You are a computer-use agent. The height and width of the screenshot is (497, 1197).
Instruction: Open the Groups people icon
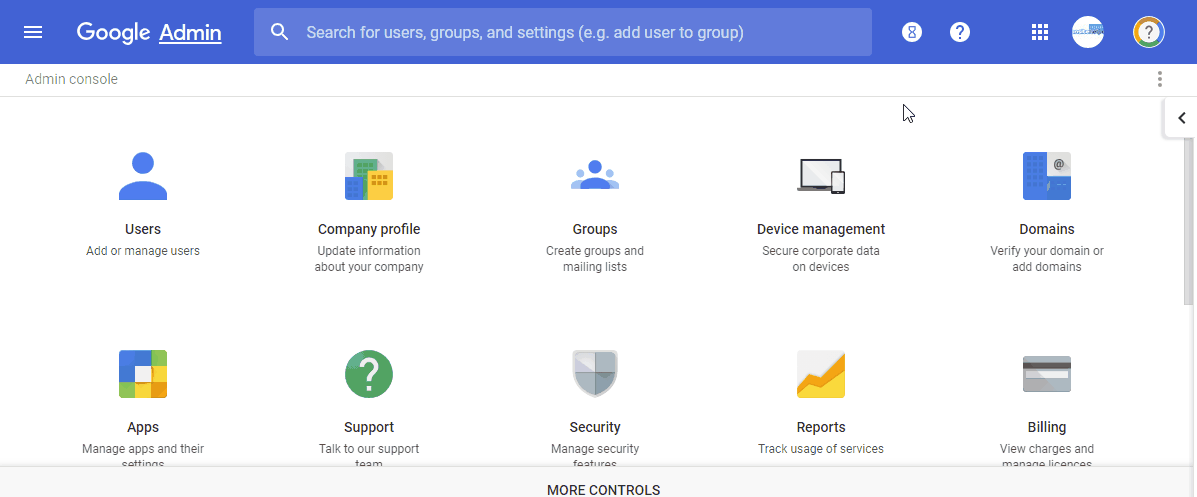595,176
